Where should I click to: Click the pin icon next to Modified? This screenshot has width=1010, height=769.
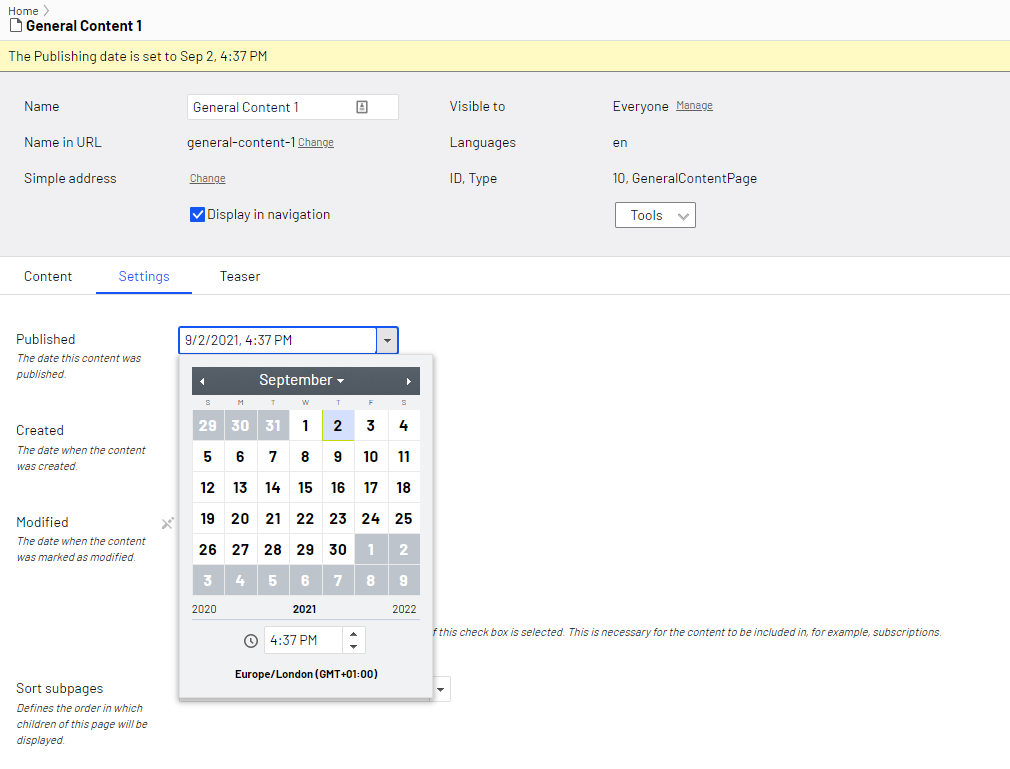(x=168, y=523)
